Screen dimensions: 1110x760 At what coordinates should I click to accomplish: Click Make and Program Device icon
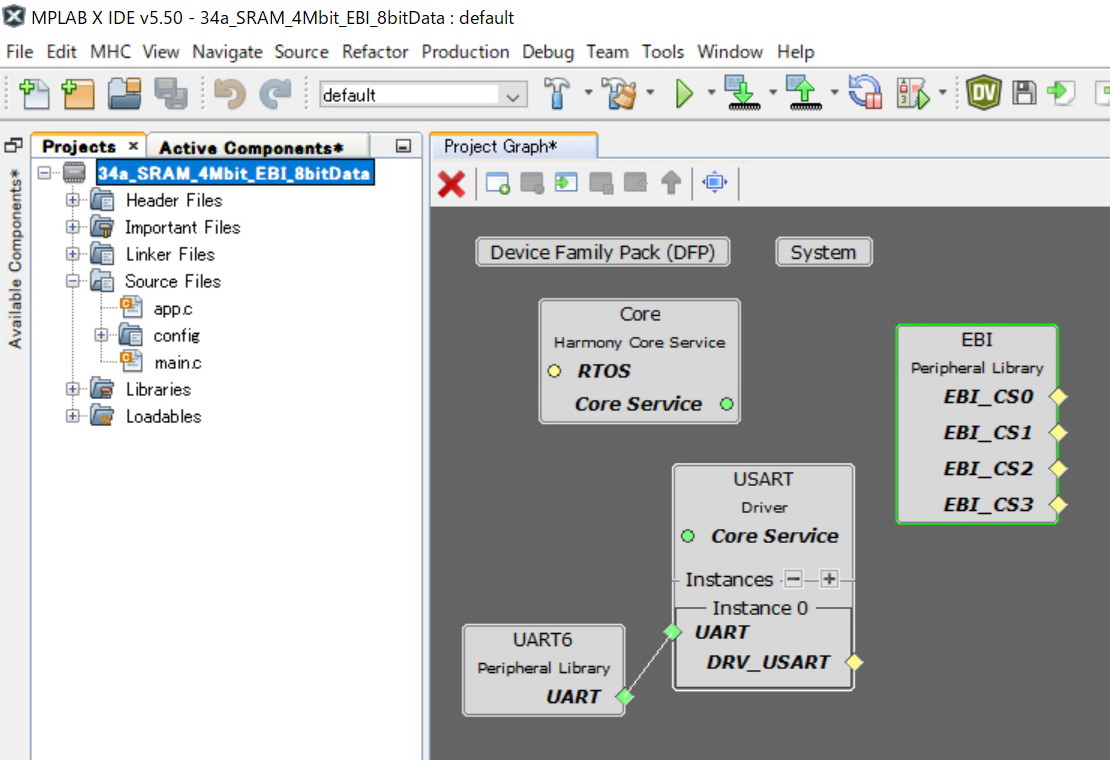coord(743,93)
